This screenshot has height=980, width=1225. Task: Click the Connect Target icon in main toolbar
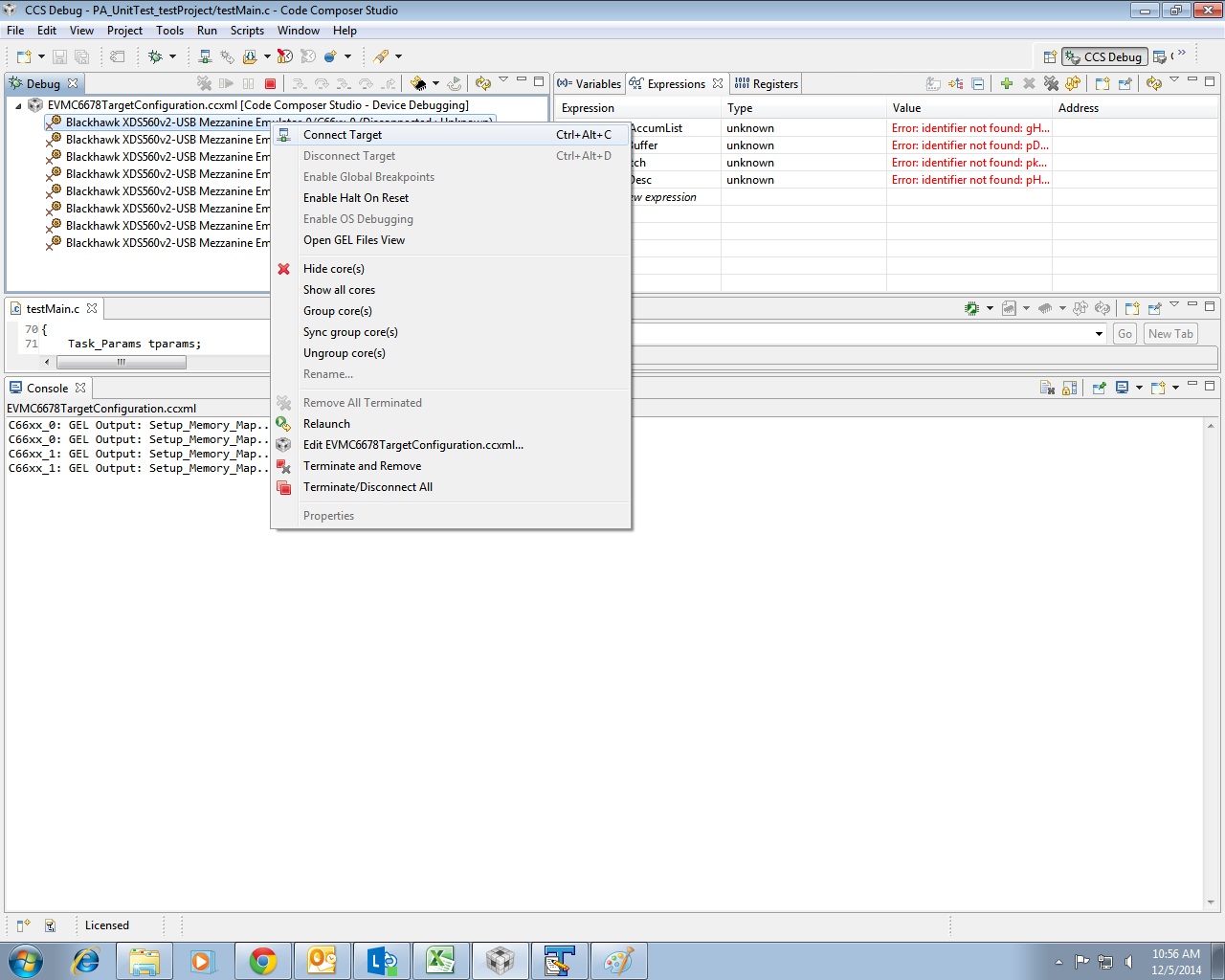coord(205,56)
